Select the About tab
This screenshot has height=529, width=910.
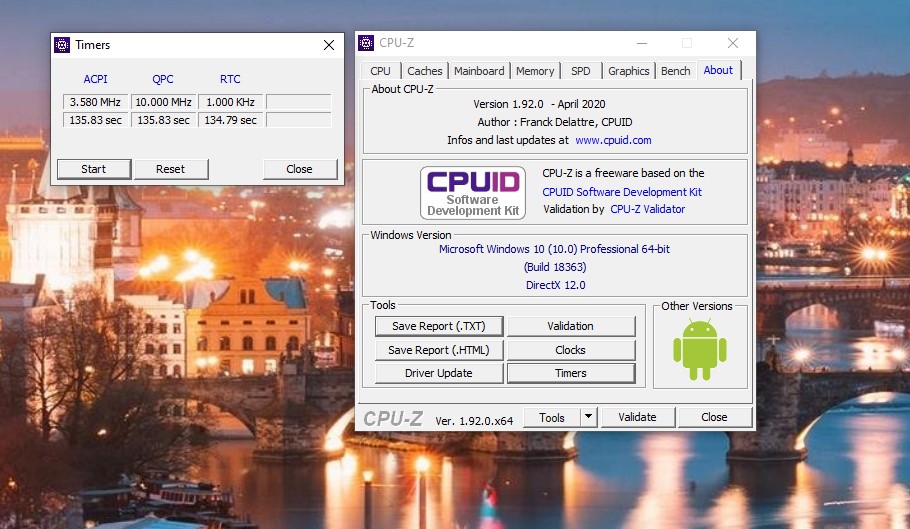[x=718, y=70]
